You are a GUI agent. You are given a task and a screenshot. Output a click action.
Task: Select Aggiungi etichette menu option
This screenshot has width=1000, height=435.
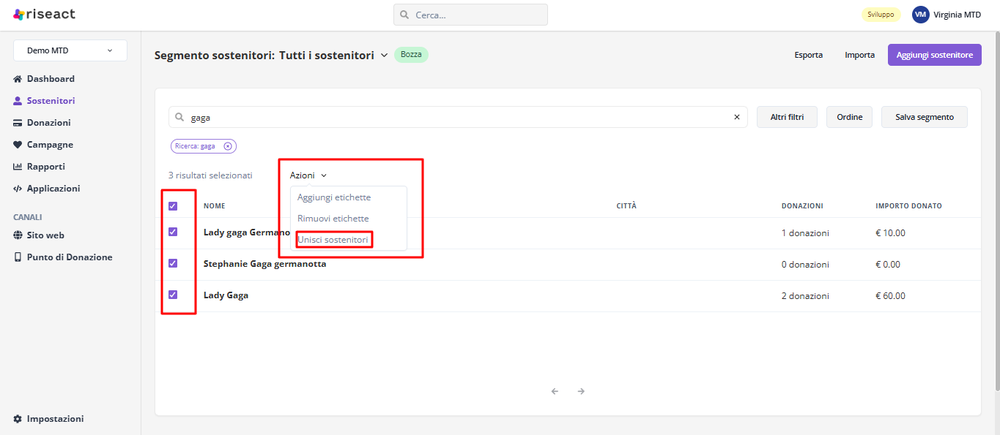tap(334, 197)
